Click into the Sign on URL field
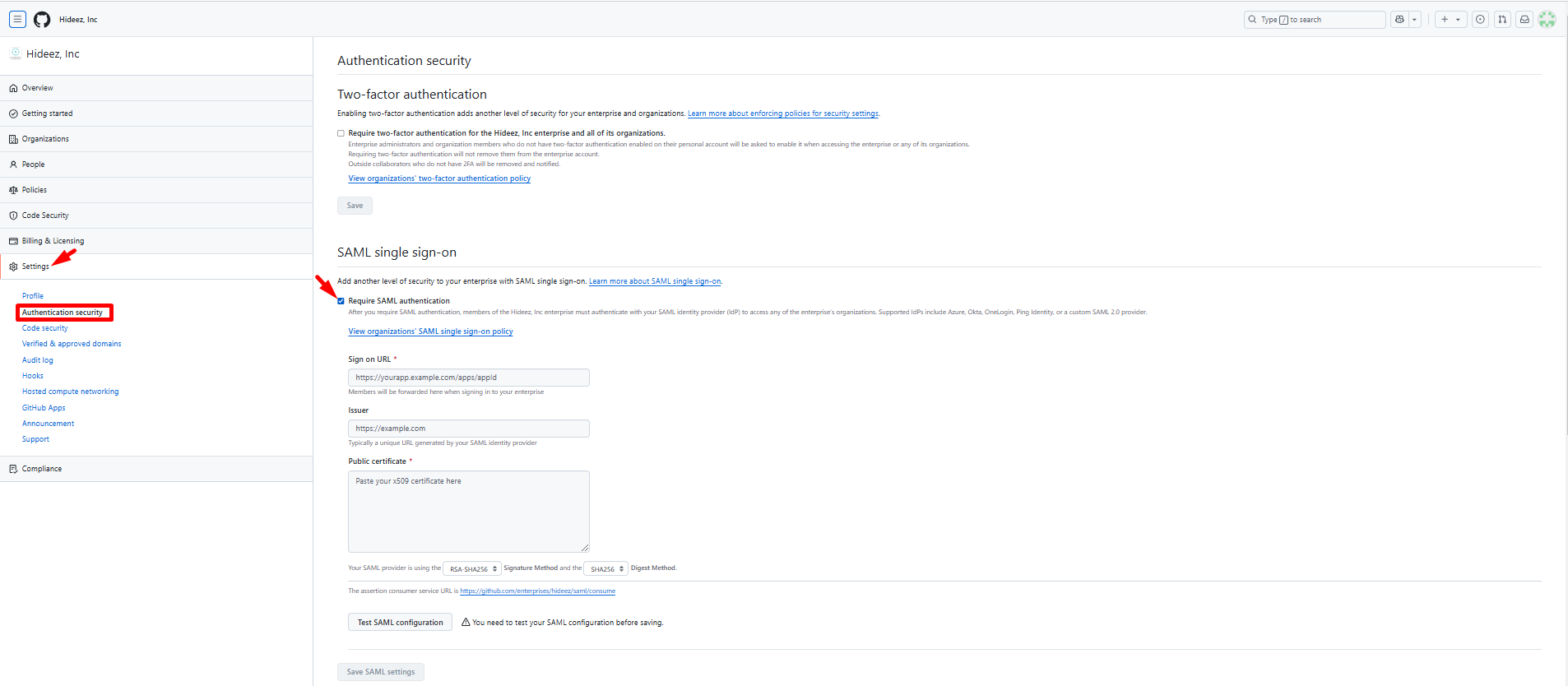Screen dimensions: 1568x686 pyautogui.click(x=468, y=378)
